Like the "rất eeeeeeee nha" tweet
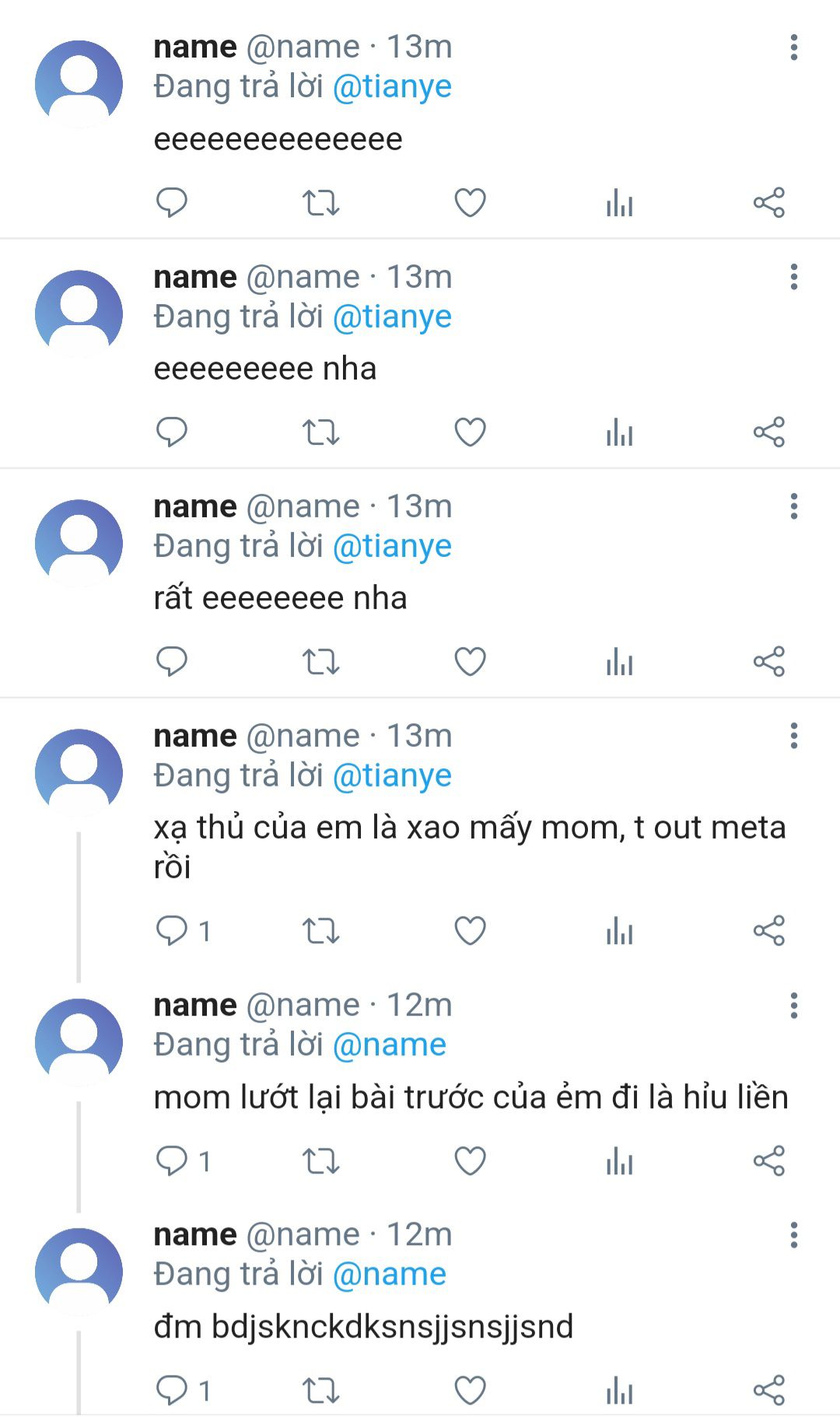Viewport: 840px width, 1417px height. [470, 661]
